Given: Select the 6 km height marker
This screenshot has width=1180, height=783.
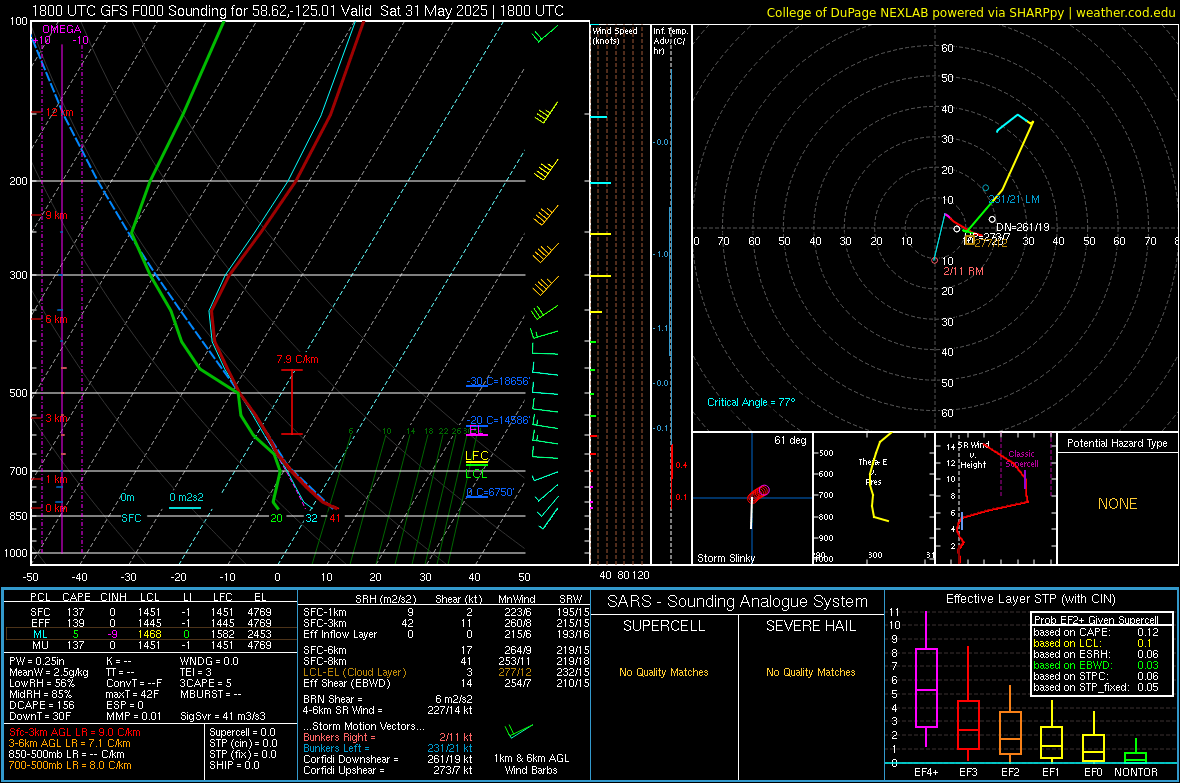Looking at the screenshot, I should coord(56,319).
